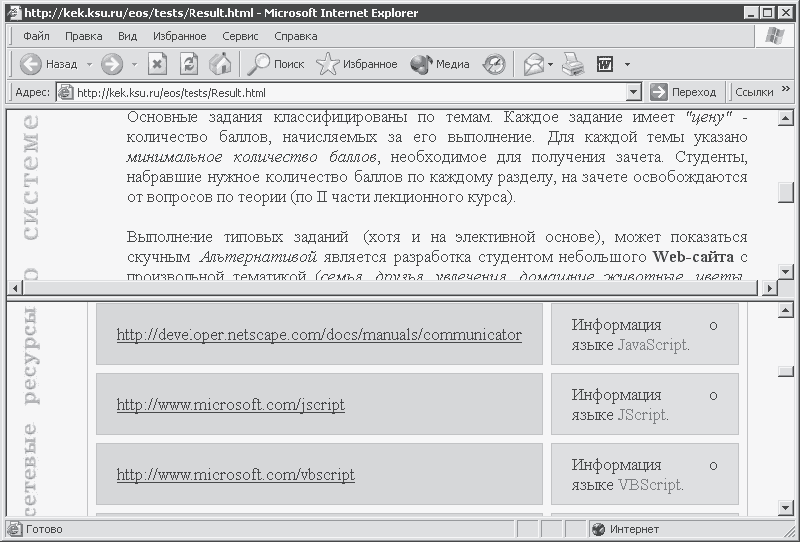Click the Переход go button
Viewport: 800px width, 542px height.
[683, 92]
